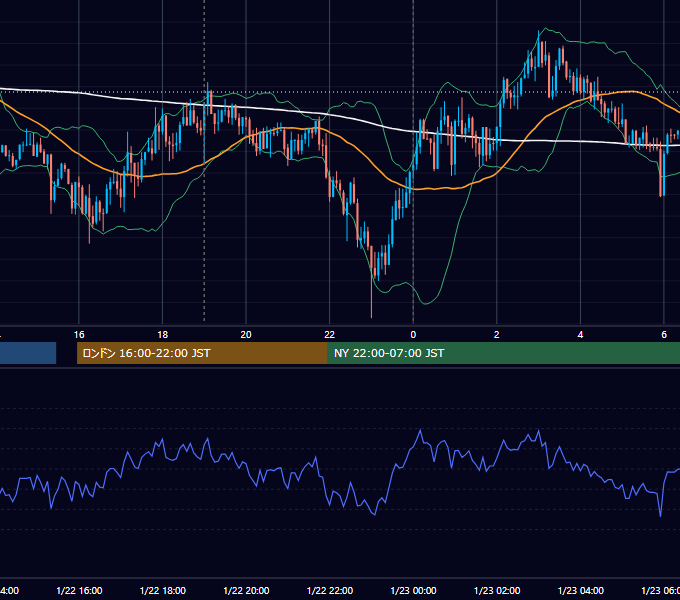Click the 0 hour tick label
Viewport: 680px width, 600px height.
[413, 335]
